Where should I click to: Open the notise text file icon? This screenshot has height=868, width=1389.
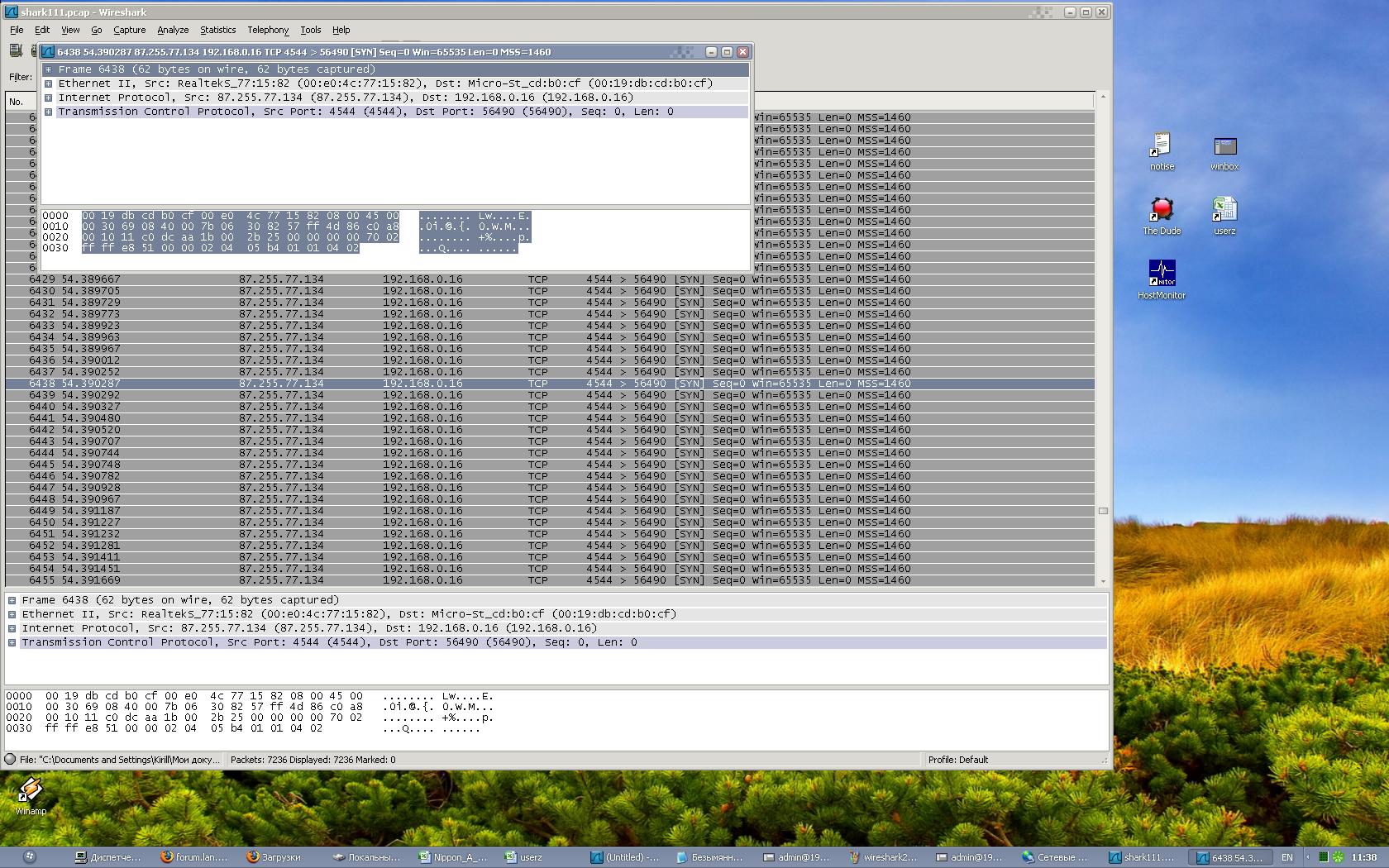click(1162, 149)
